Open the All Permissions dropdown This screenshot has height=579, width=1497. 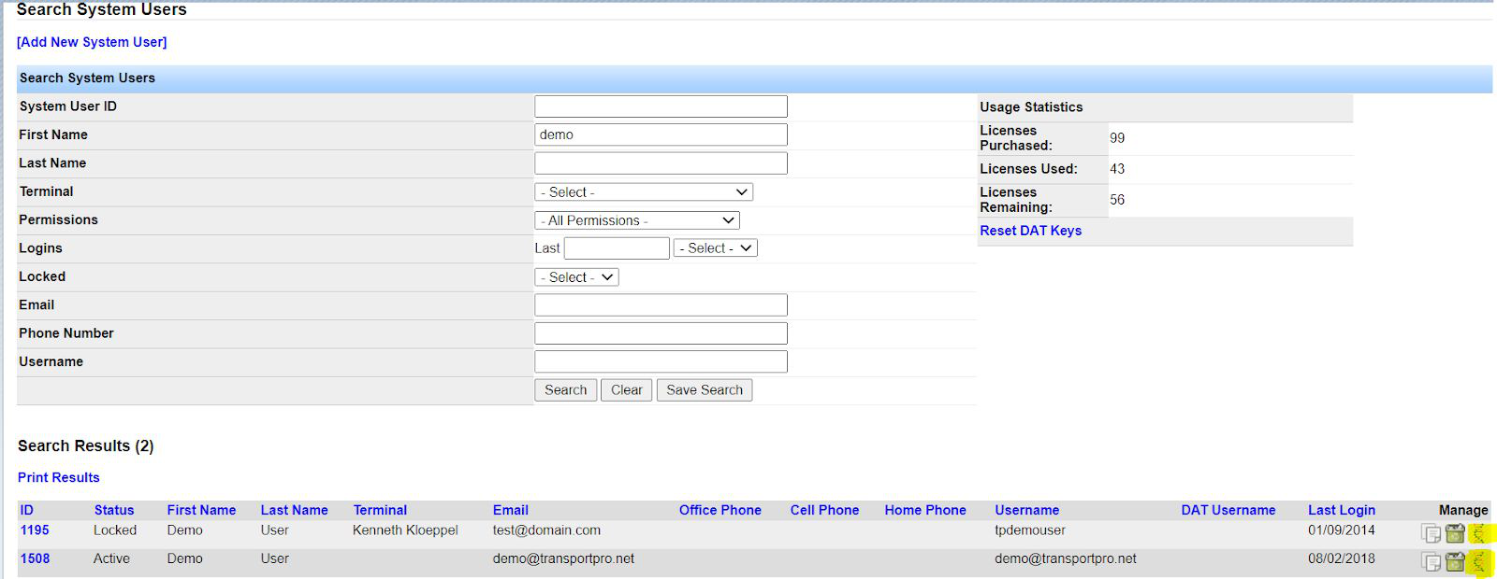[637, 220]
